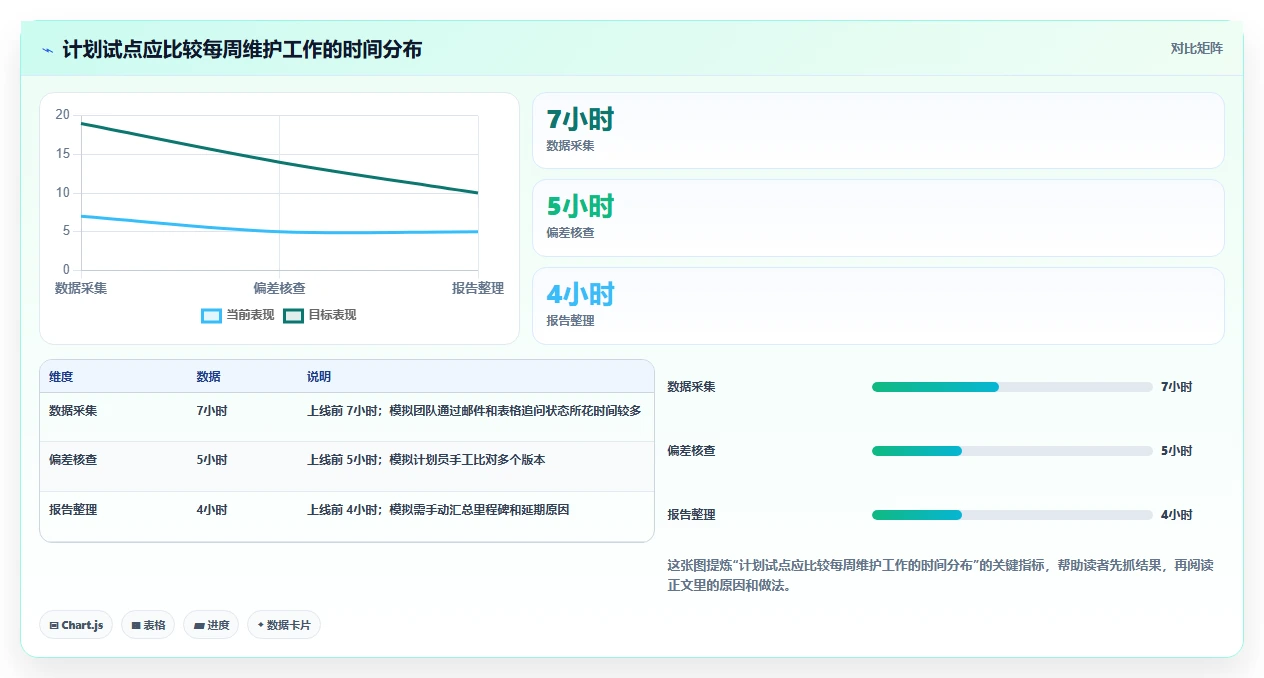Click the 7小时 table cell

[x=212, y=410]
